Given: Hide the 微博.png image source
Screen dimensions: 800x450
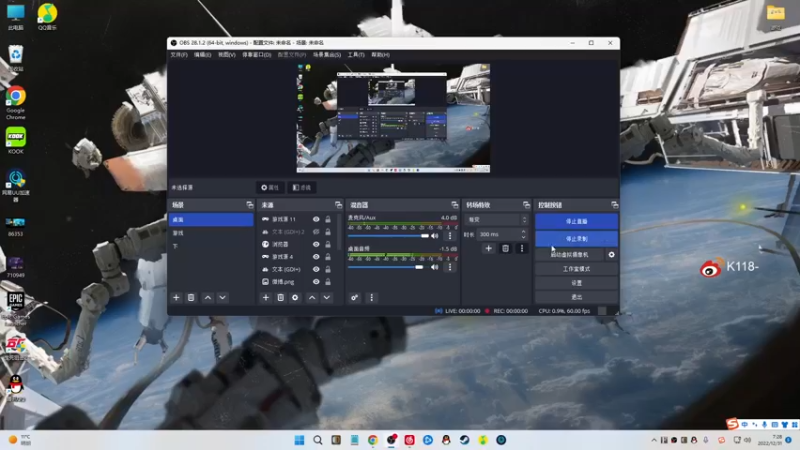Looking at the screenshot, I should point(316,282).
